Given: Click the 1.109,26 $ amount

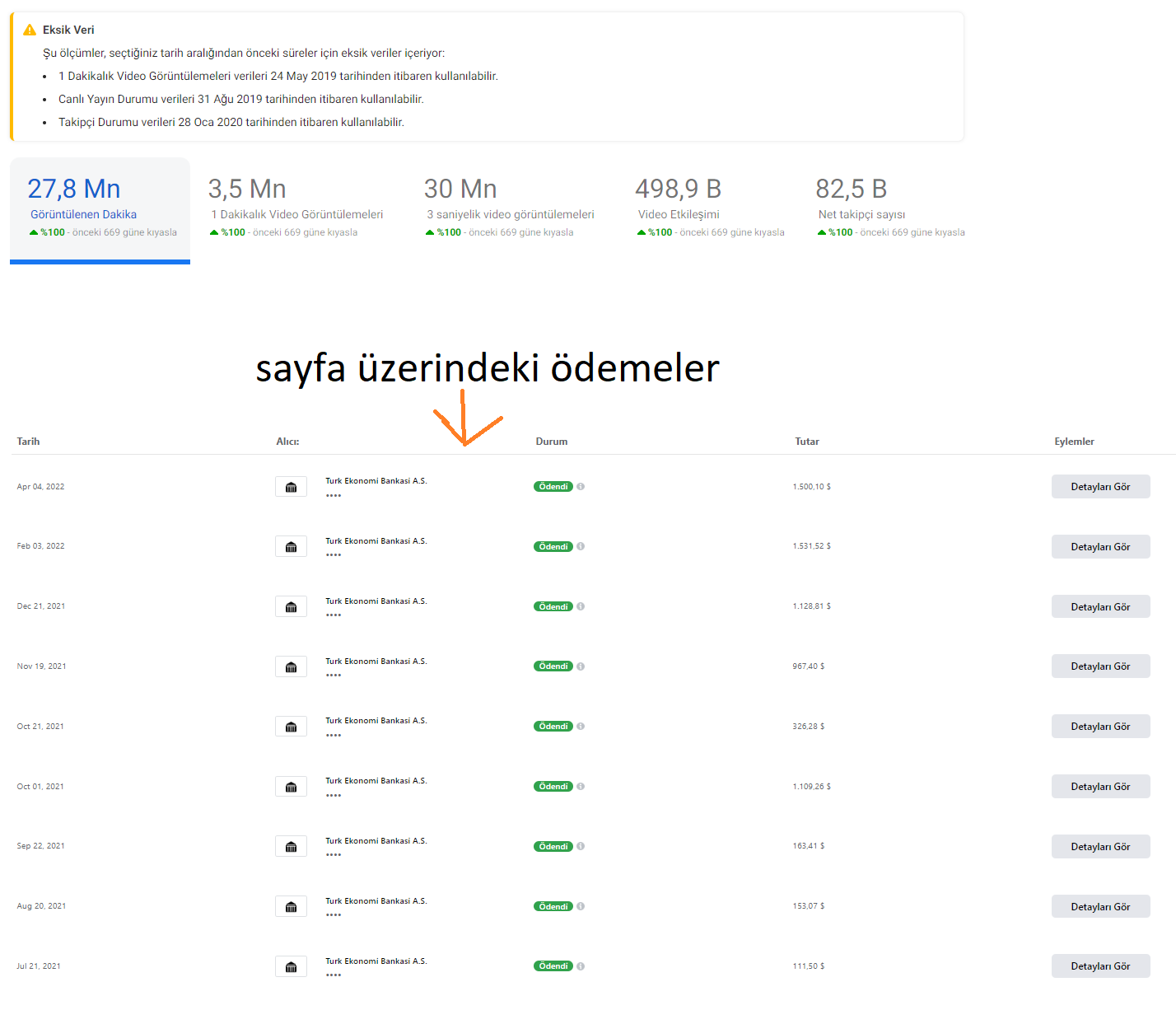Looking at the screenshot, I should tap(812, 787).
